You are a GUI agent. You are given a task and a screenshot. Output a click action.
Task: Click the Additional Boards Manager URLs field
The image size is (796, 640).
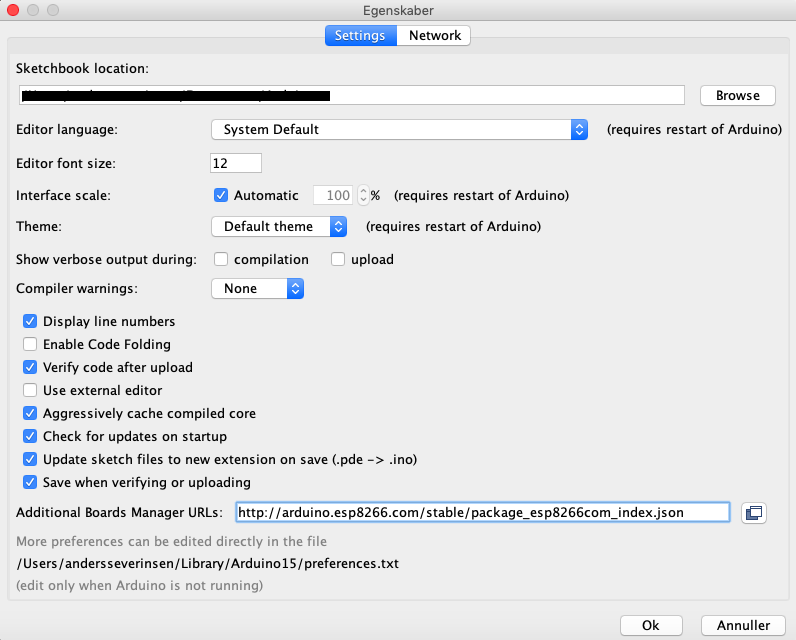click(x=483, y=513)
